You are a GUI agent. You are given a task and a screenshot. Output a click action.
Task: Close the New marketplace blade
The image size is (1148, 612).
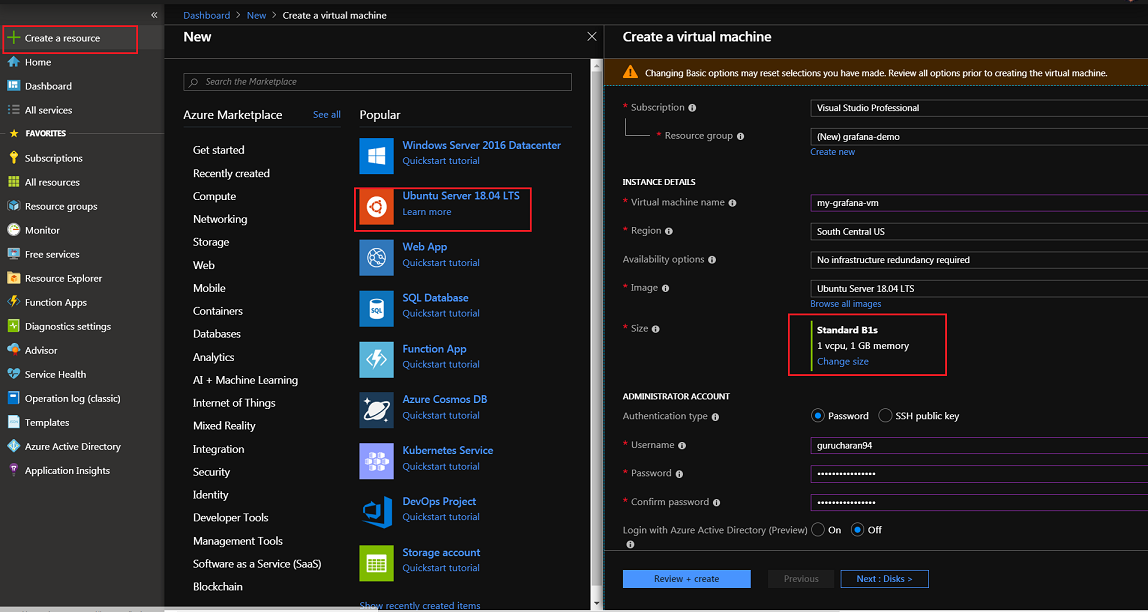tap(592, 37)
